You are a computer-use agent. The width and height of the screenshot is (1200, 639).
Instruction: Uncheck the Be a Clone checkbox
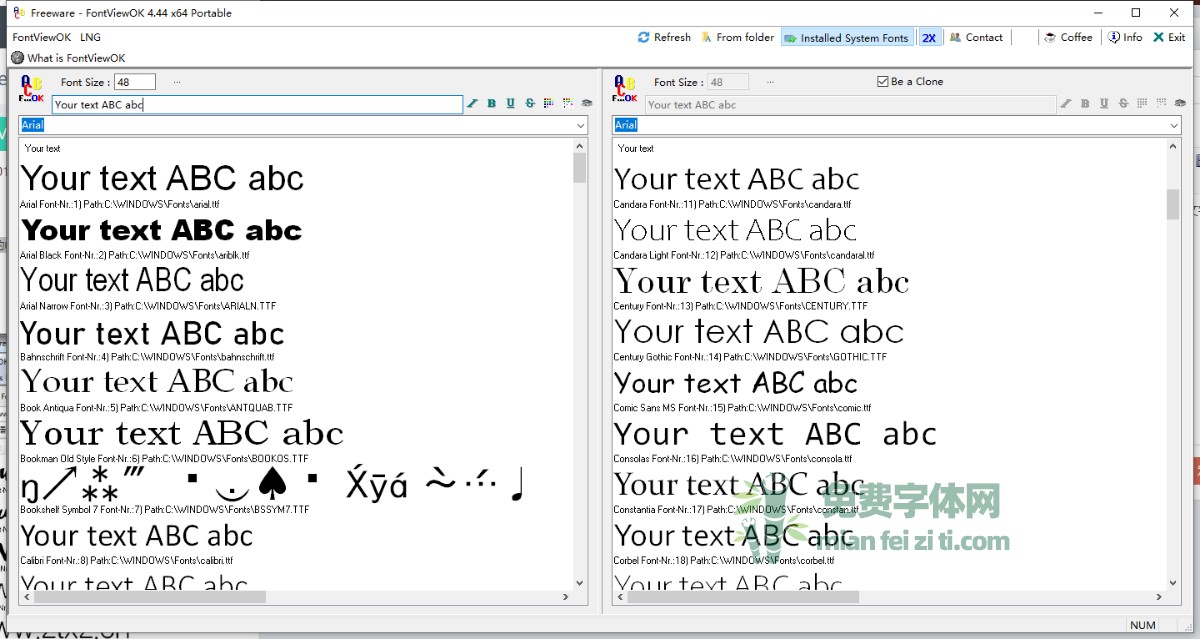(882, 82)
